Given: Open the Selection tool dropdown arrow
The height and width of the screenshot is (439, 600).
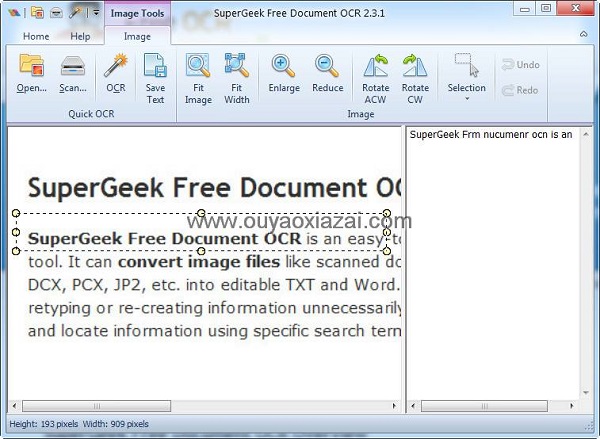Looking at the screenshot, I should (x=467, y=99).
